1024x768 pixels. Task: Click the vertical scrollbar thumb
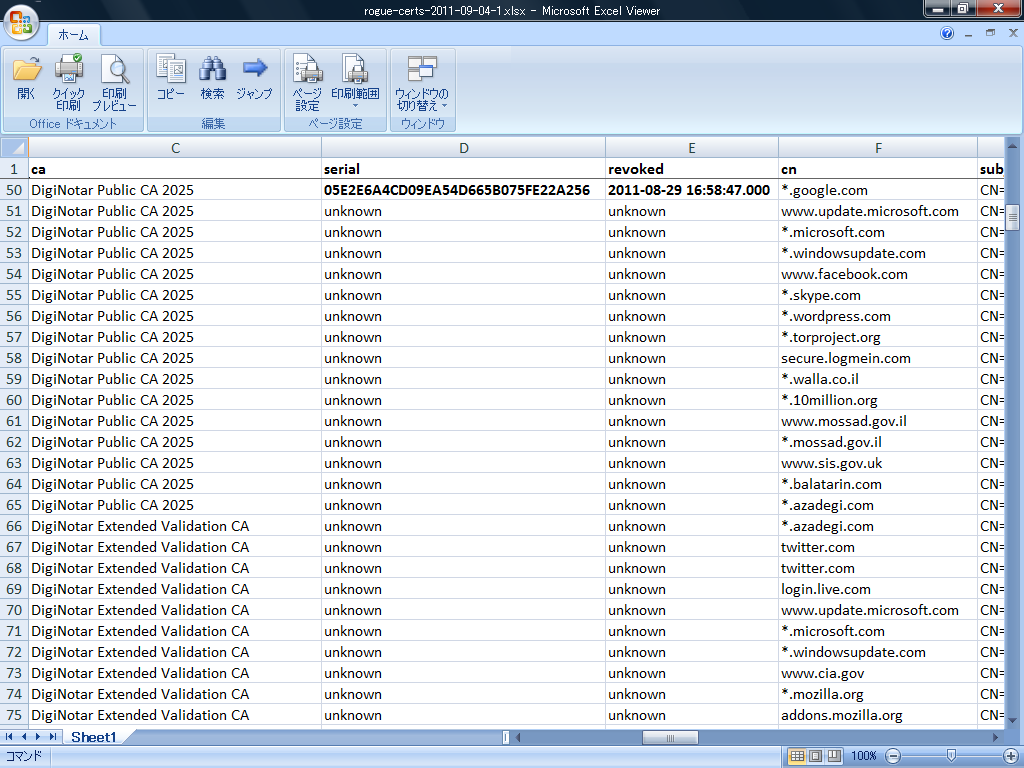point(1013,217)
